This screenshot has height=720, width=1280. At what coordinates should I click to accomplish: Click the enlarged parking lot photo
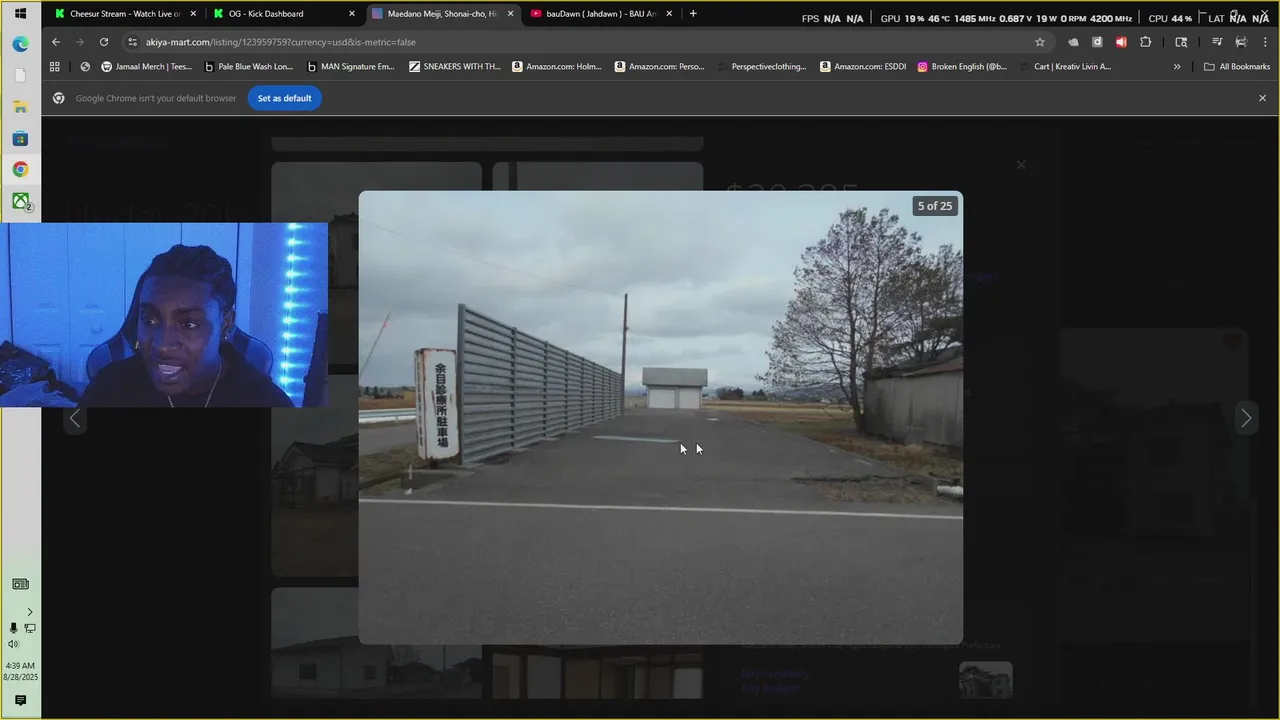tap(661, 417)
